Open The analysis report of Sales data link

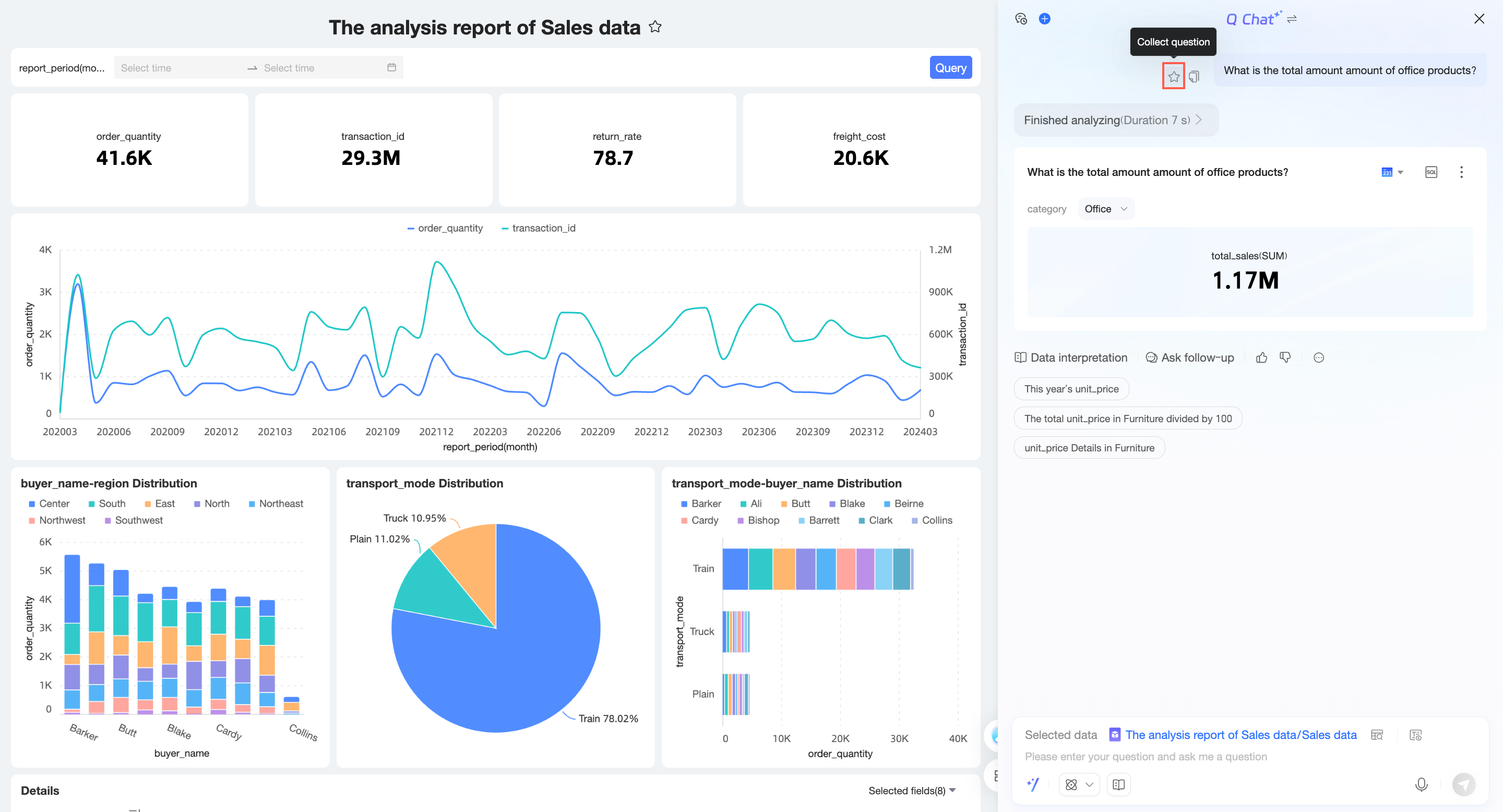point(1240,735)
